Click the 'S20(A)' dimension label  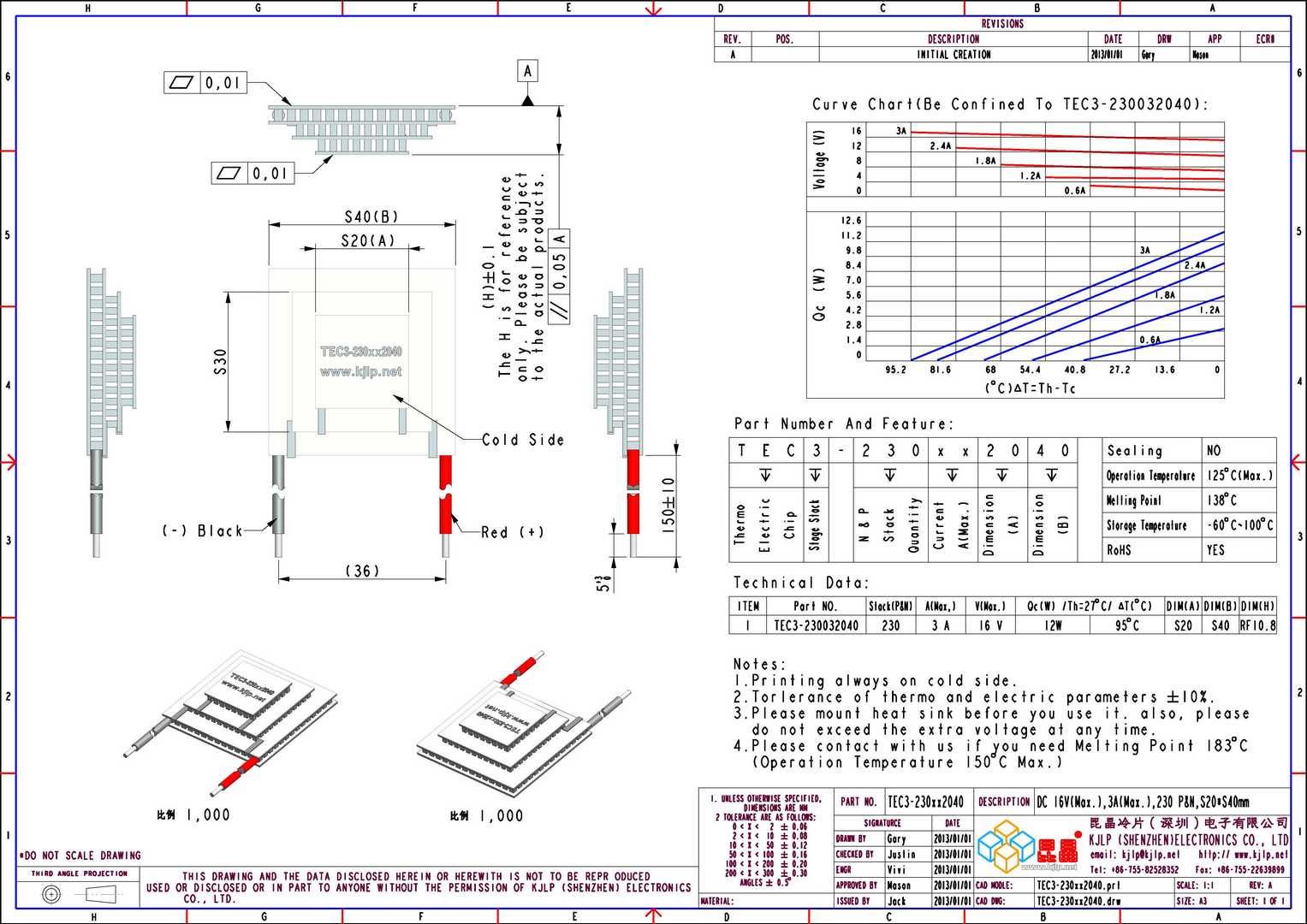pos(368,240)
